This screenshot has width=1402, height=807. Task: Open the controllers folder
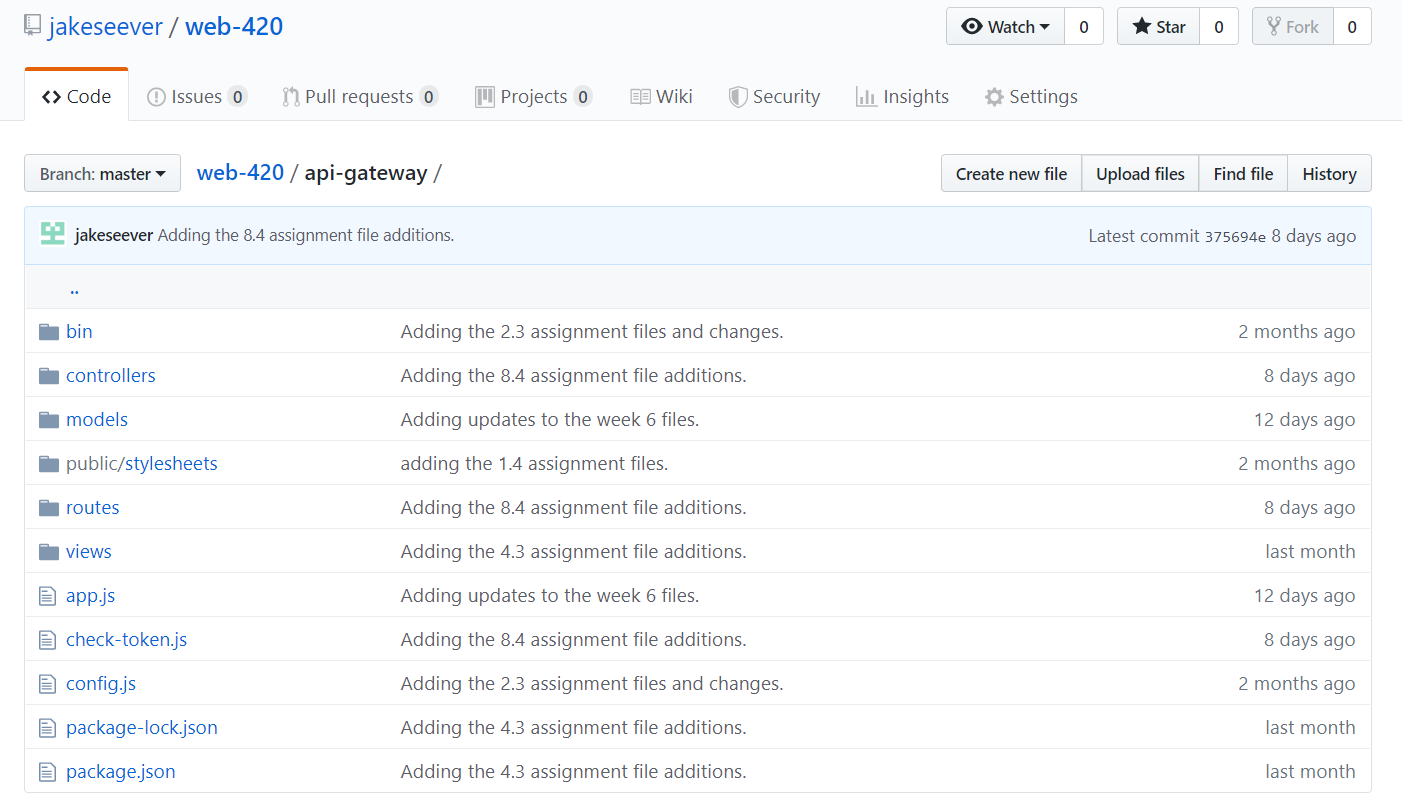[x=111, y=375]
